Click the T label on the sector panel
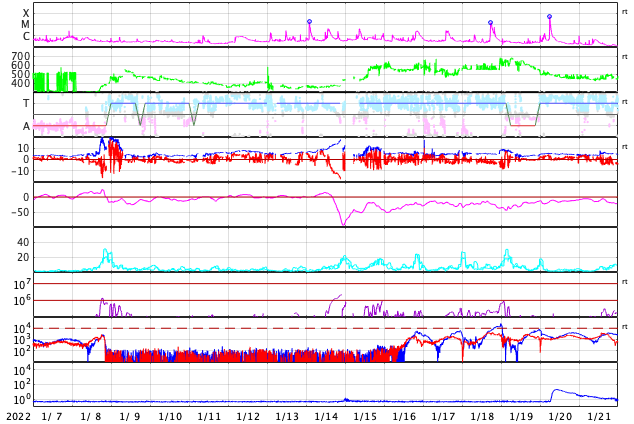 pos(26,103)
